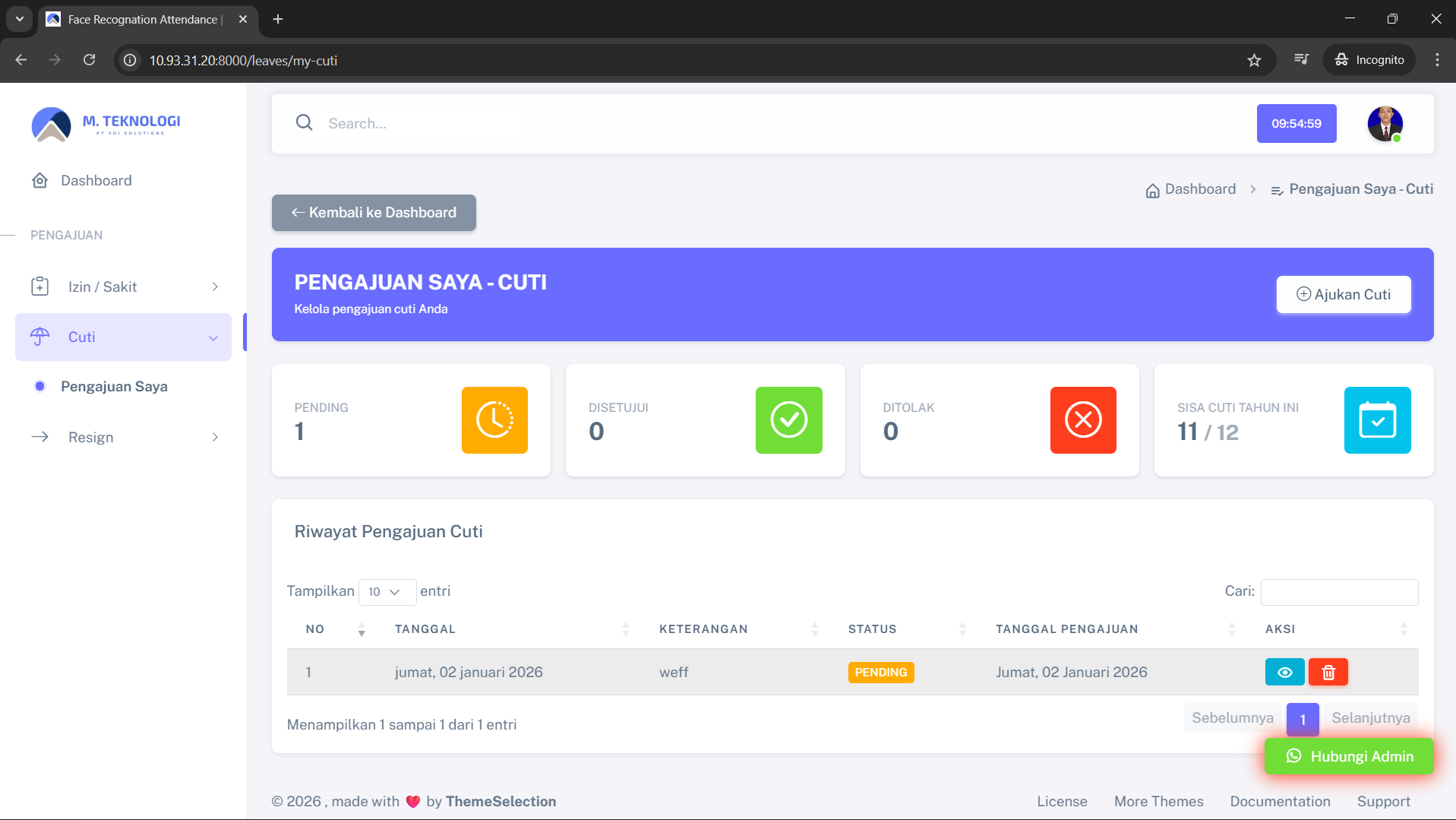
Task: Reload the page in the browser
Action: point(90,60)
